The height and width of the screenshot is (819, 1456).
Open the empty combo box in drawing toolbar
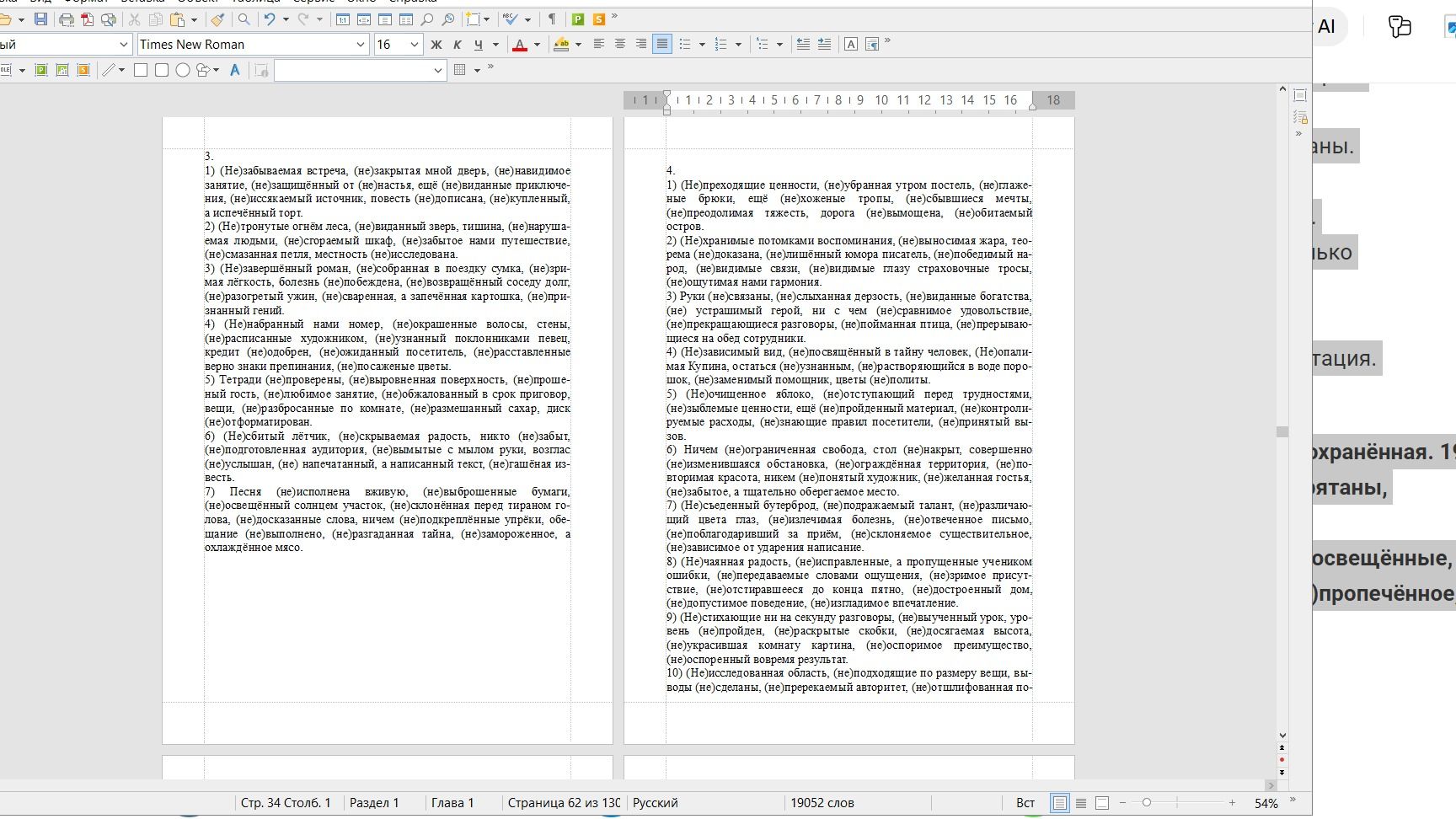360,70
